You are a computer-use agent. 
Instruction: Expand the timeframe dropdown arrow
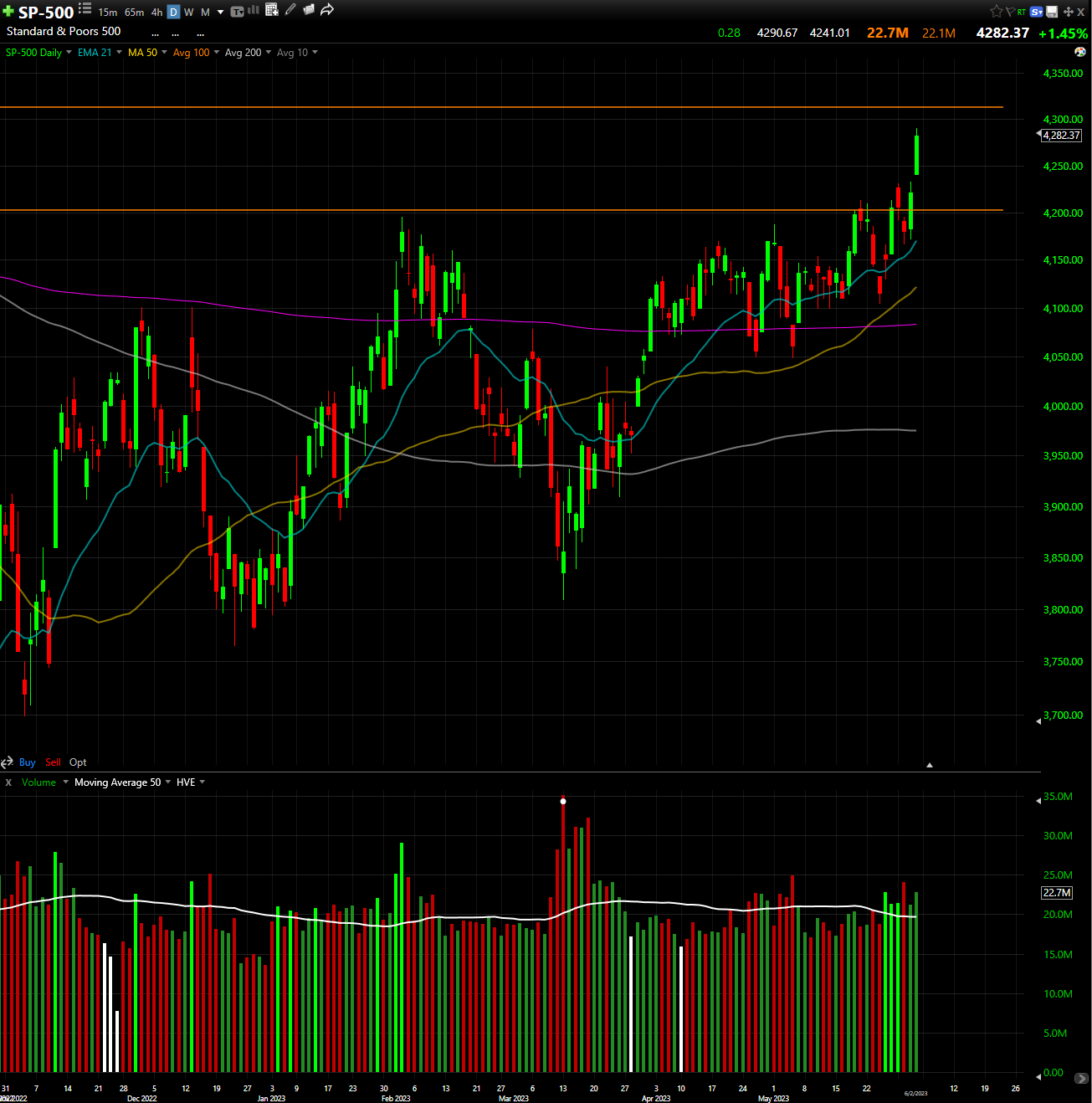point(221,13)
